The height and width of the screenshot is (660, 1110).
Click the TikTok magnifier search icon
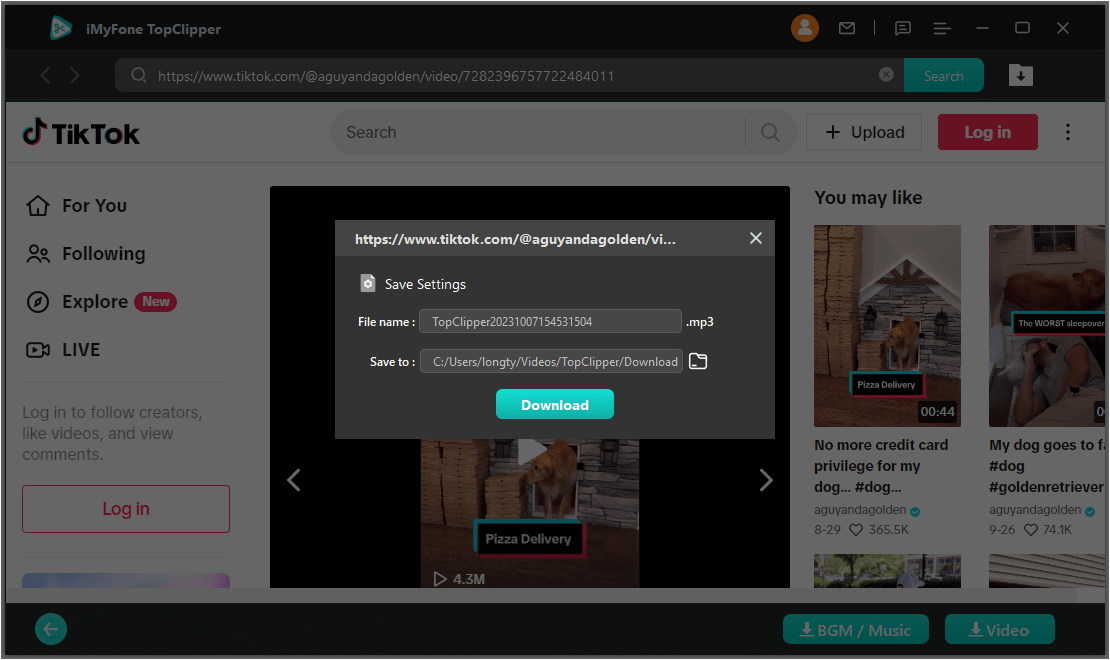[x=770, y=132]
